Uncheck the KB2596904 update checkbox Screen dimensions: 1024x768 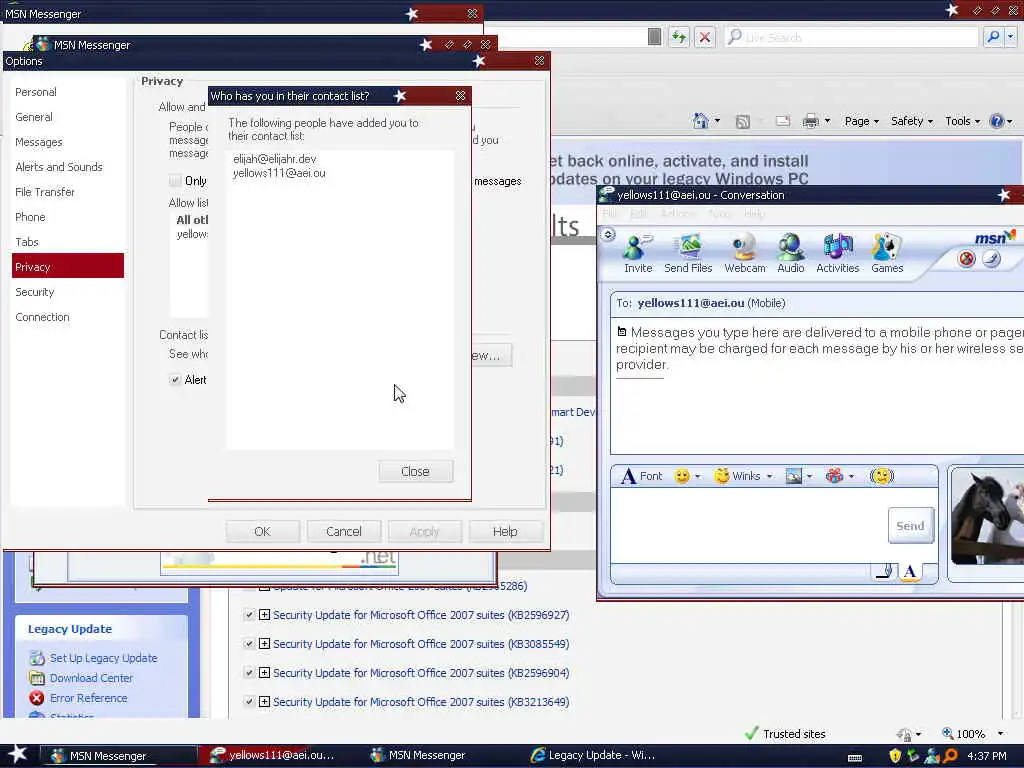(x=249, y=672)
